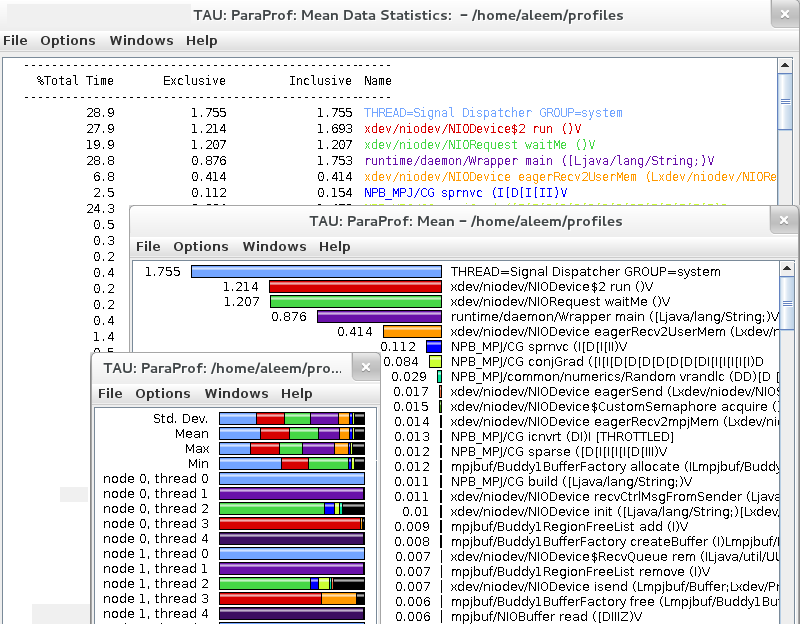Click the yellow conjGrad 0.084 bar
This screenshot has height=624, width=800.
[x=435, y=362]
